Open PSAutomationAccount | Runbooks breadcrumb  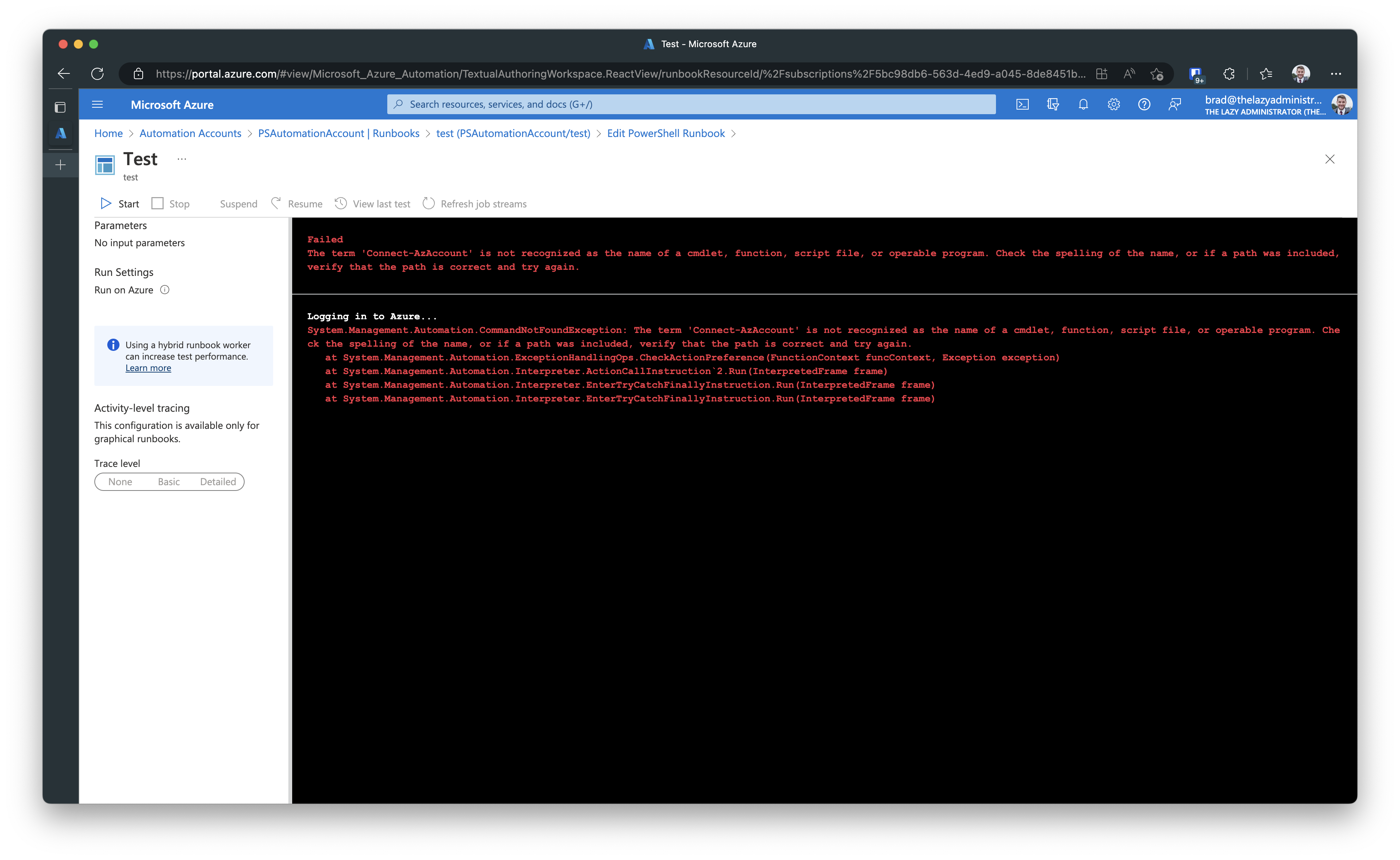click(339, 133)
